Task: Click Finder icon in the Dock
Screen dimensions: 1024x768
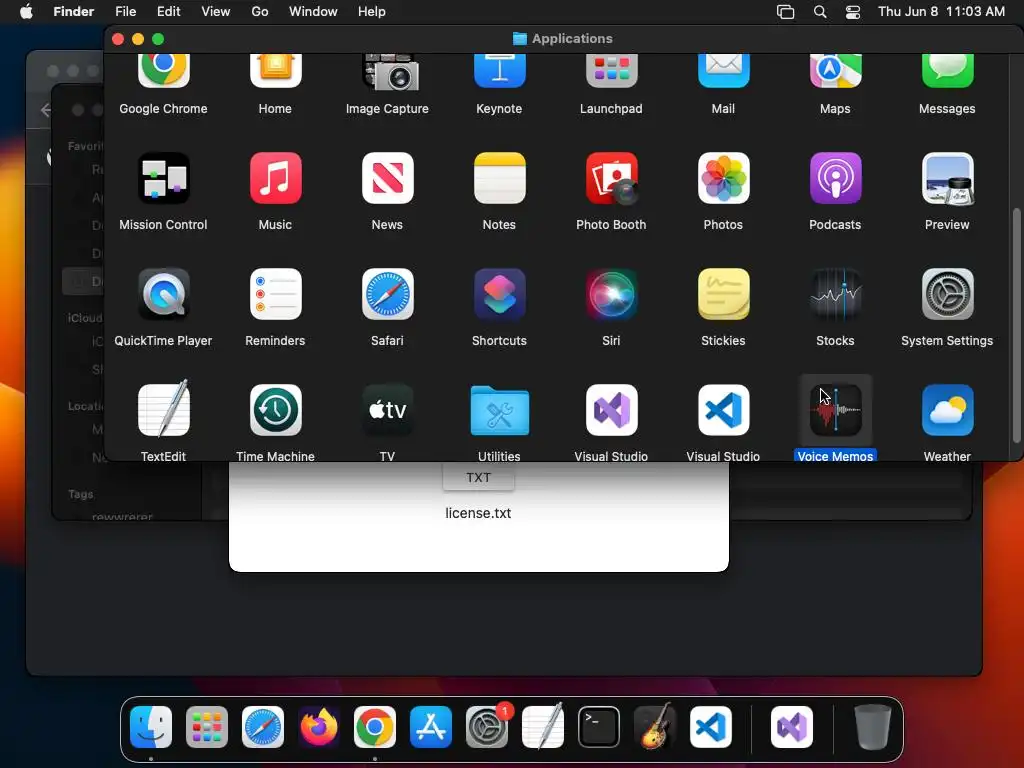Action: pos(151,727)
